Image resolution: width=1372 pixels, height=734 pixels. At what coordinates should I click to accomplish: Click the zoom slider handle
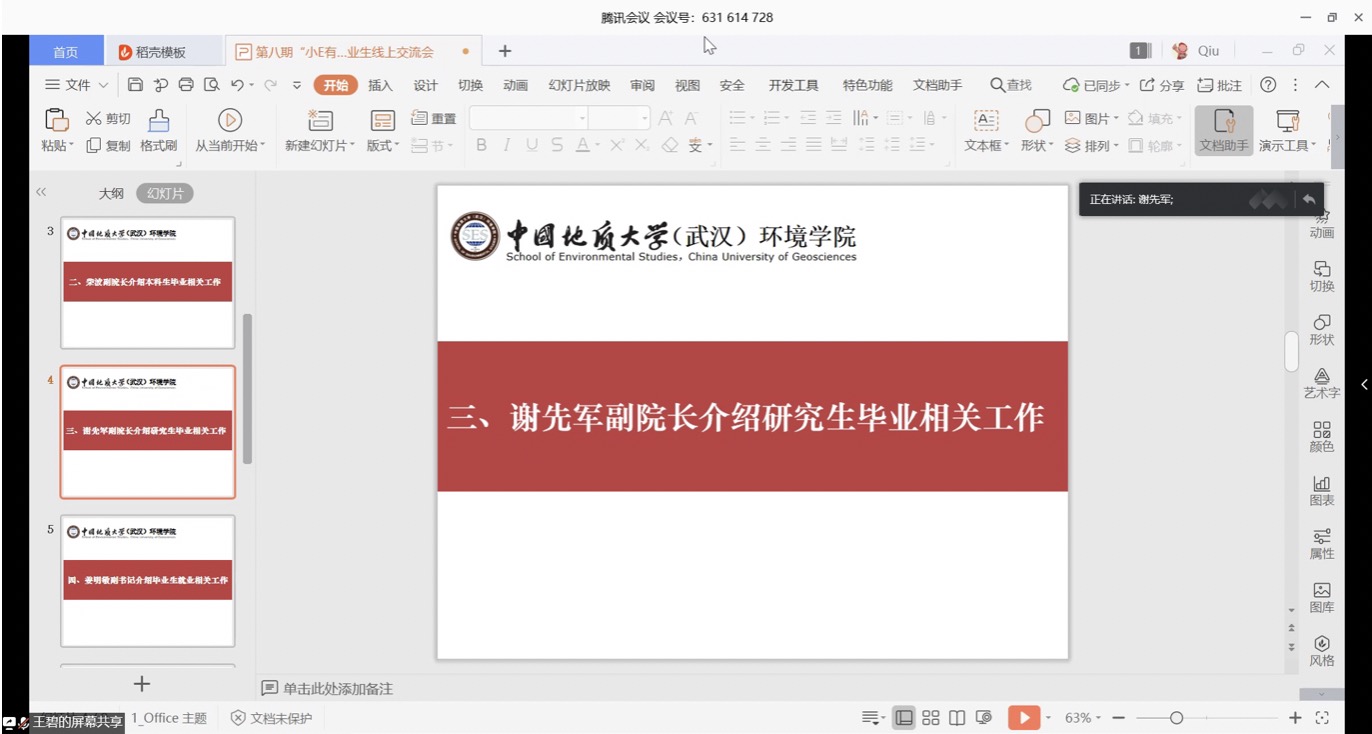1176,718
